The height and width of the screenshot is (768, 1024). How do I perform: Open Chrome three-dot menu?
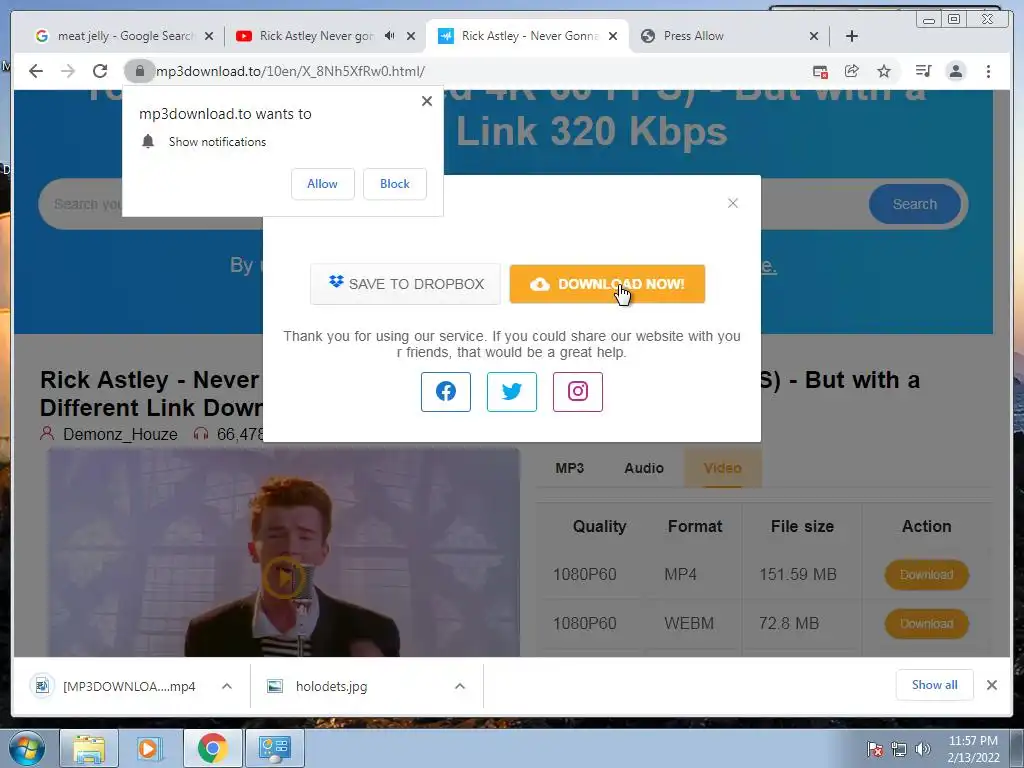click(x=988, y=71)
